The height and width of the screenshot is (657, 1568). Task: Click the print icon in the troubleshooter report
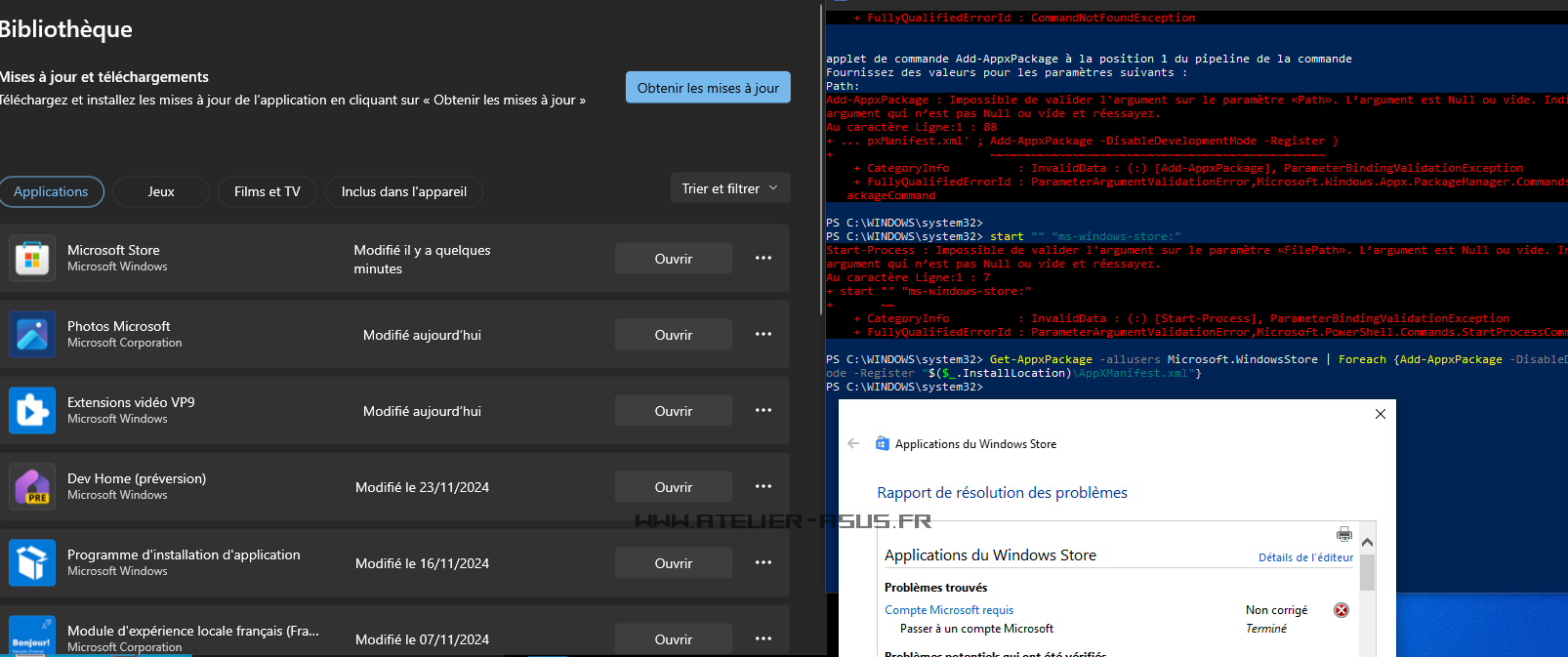click(x=1344, y=534)
